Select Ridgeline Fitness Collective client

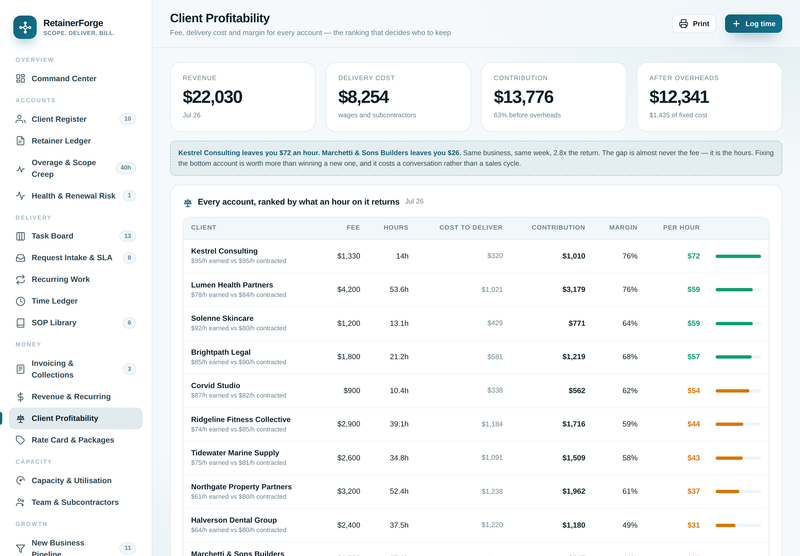(x=241, y=419)
